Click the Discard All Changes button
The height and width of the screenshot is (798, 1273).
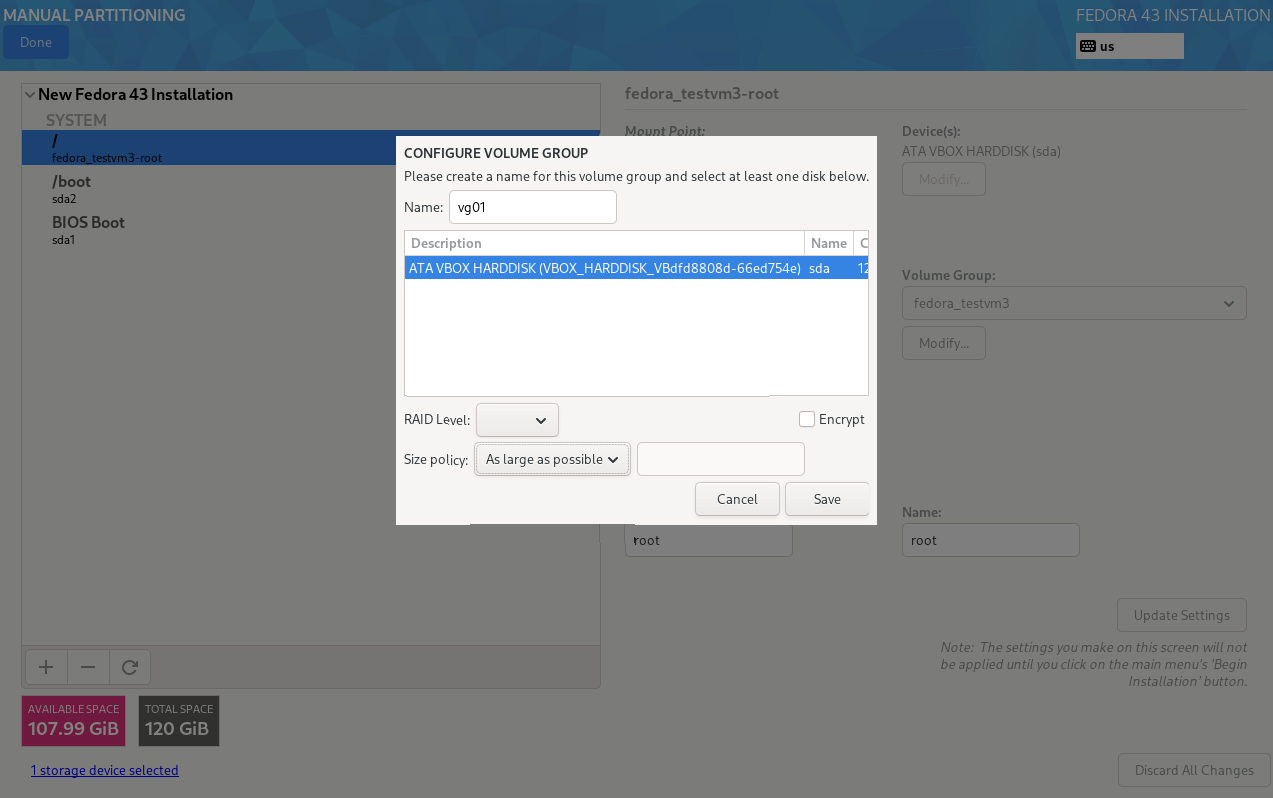[x=1193, y=770]
